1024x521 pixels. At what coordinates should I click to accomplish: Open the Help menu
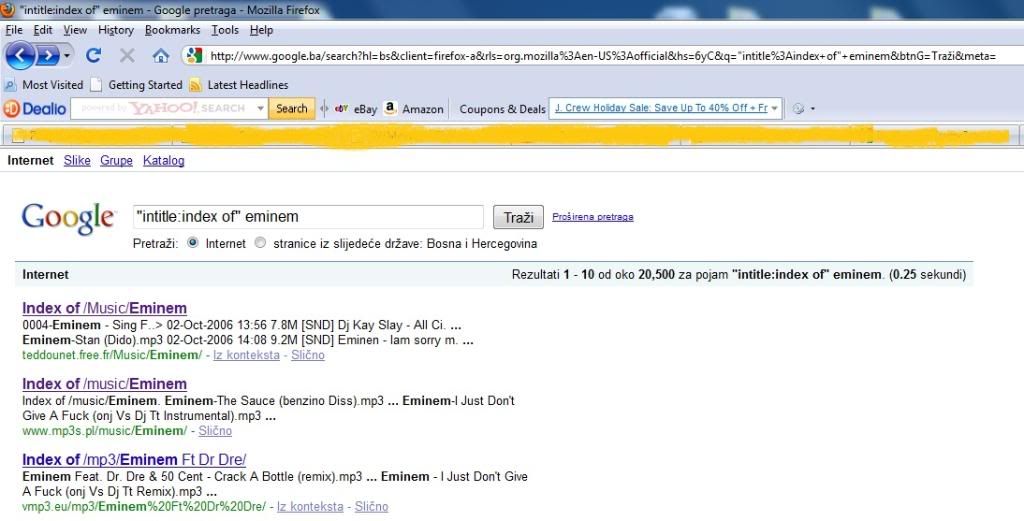click(x=261, y=30)
